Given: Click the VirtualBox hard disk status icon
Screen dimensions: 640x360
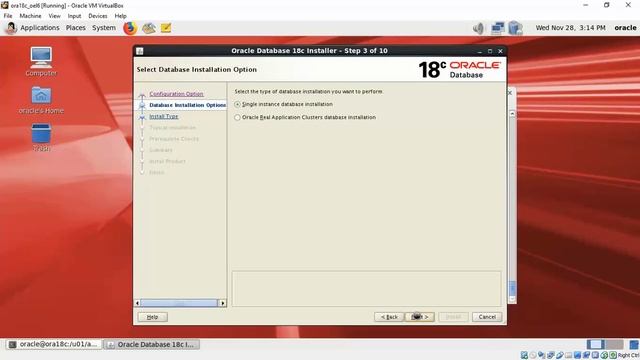Looking at the screenshot, I should pyautogui.click(x=524, y=355).
